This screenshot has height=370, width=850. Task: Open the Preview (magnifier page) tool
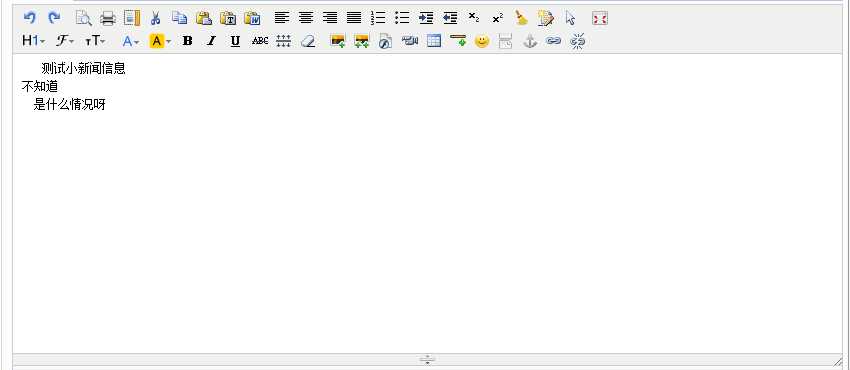pyautogui.click(x=83, y=18)
